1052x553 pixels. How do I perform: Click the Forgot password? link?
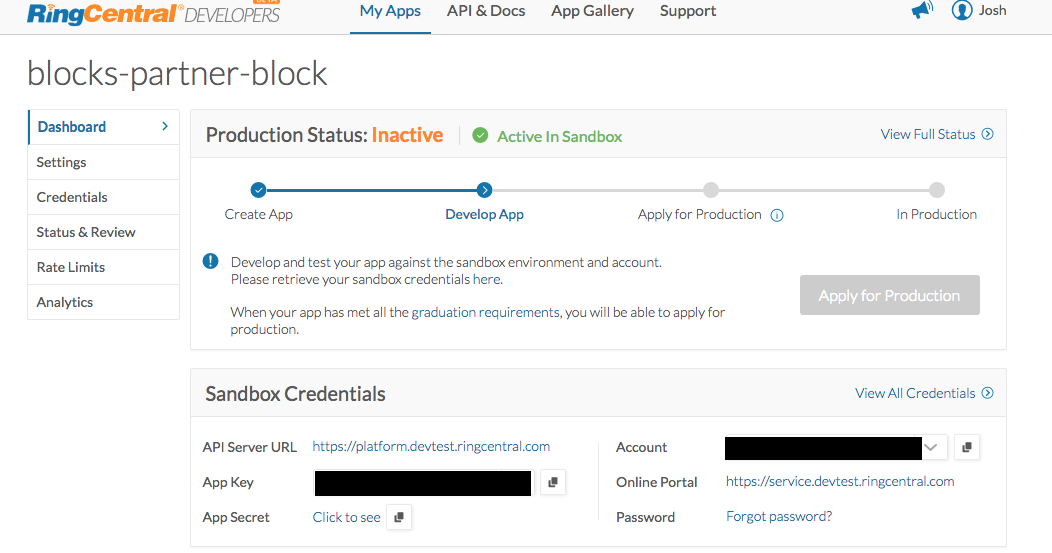(x=779, y=517)
